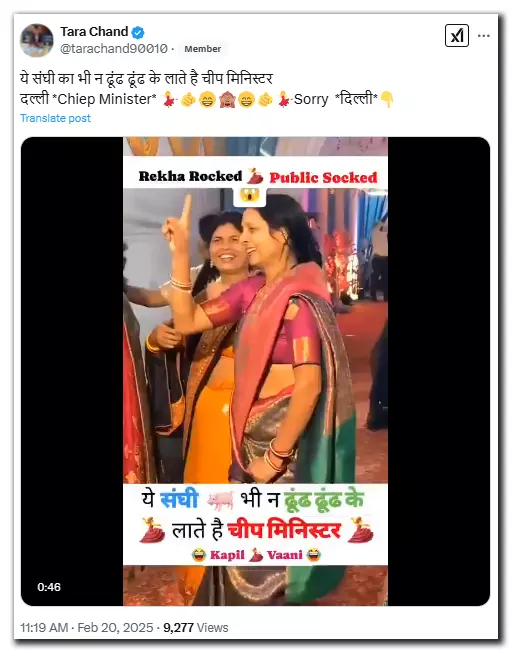
Task: Click the Kapil Vaani watermark text
Action: [x=256, y=555]
